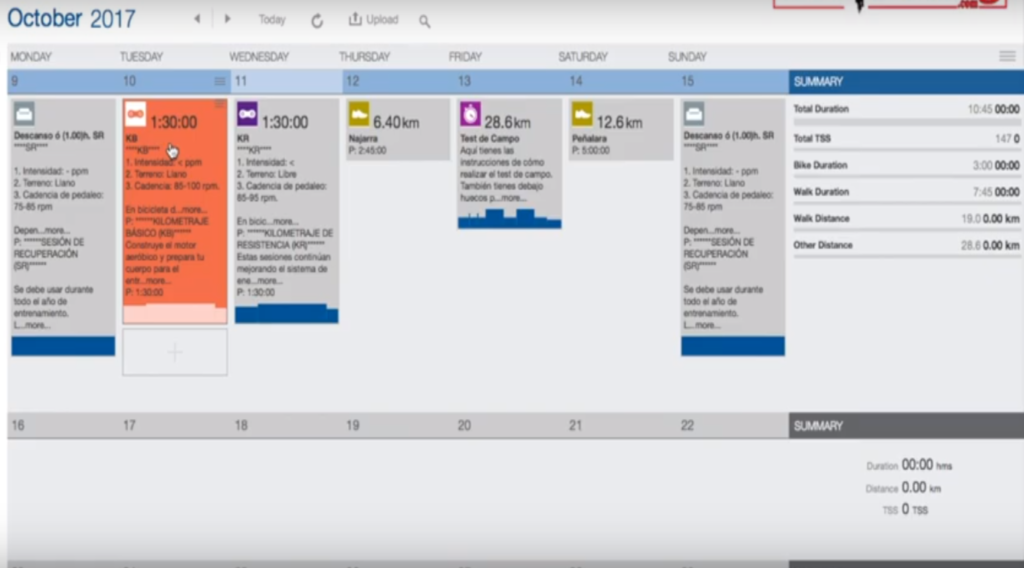This screenshot has width=1024, height=568.
Task: Click the Today button
Action: 272,20
